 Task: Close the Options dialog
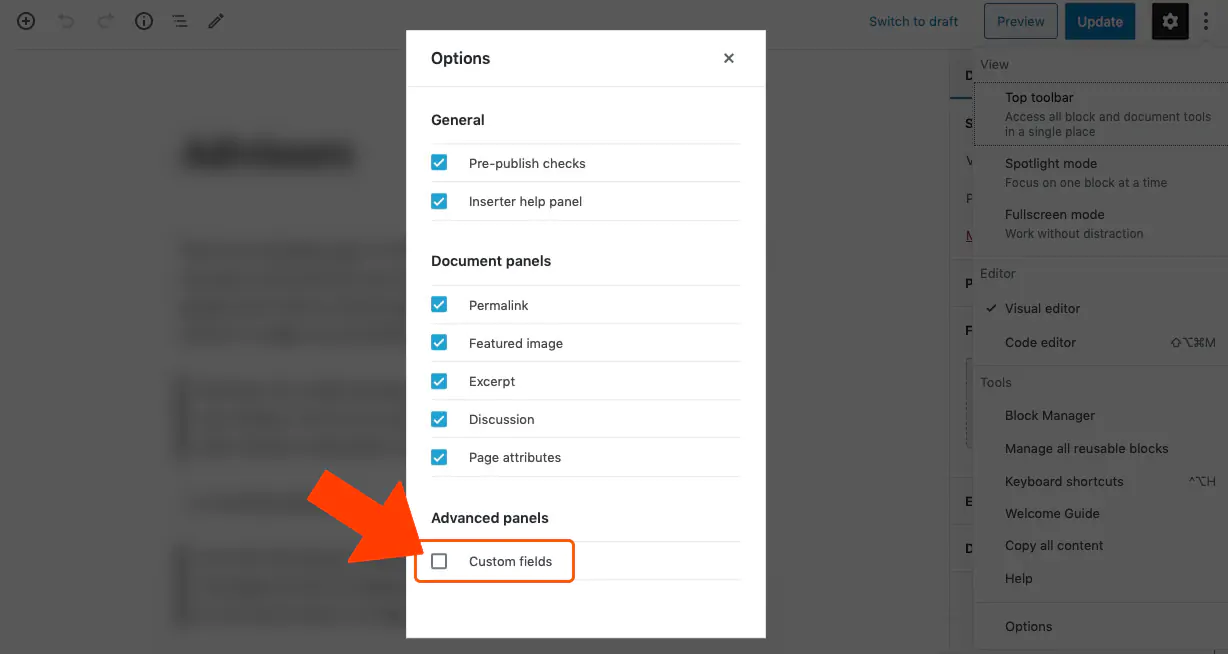pyautogui.click(x=728, y=58)
